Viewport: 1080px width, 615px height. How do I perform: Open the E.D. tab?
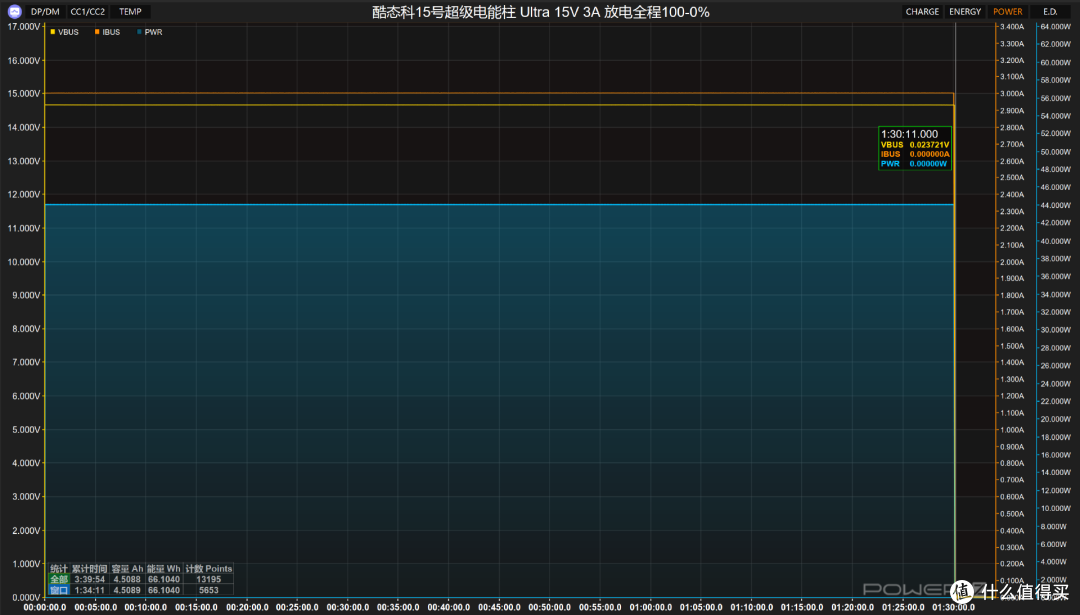click(1050, 12)
